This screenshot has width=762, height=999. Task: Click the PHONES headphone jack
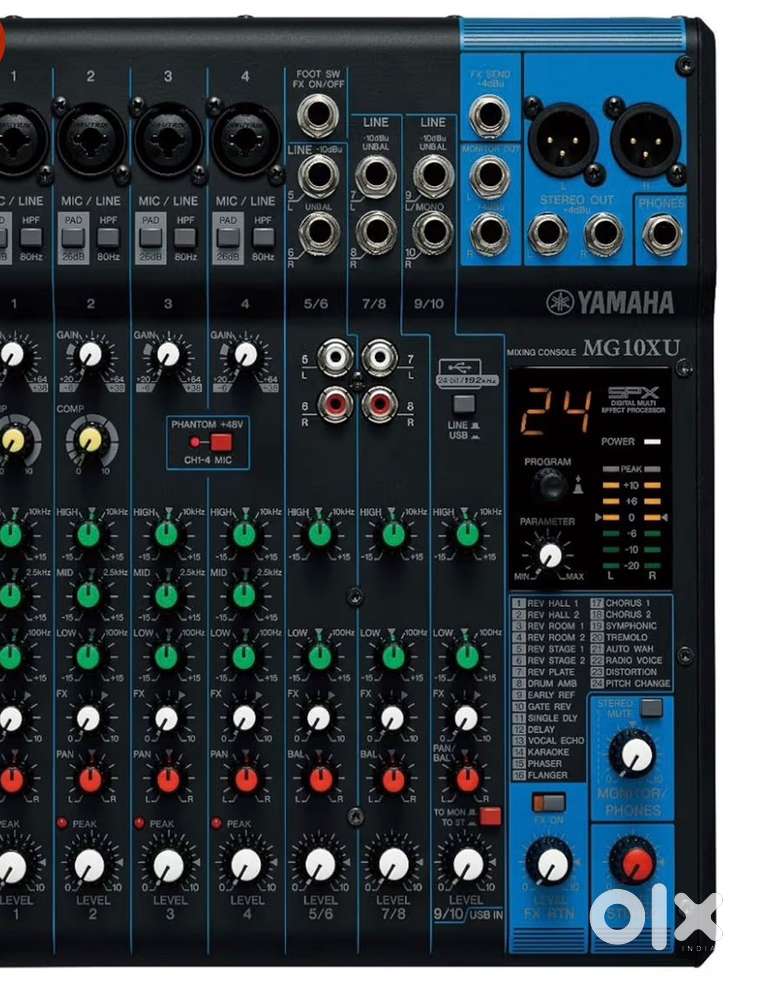click(x=661, y=236)
